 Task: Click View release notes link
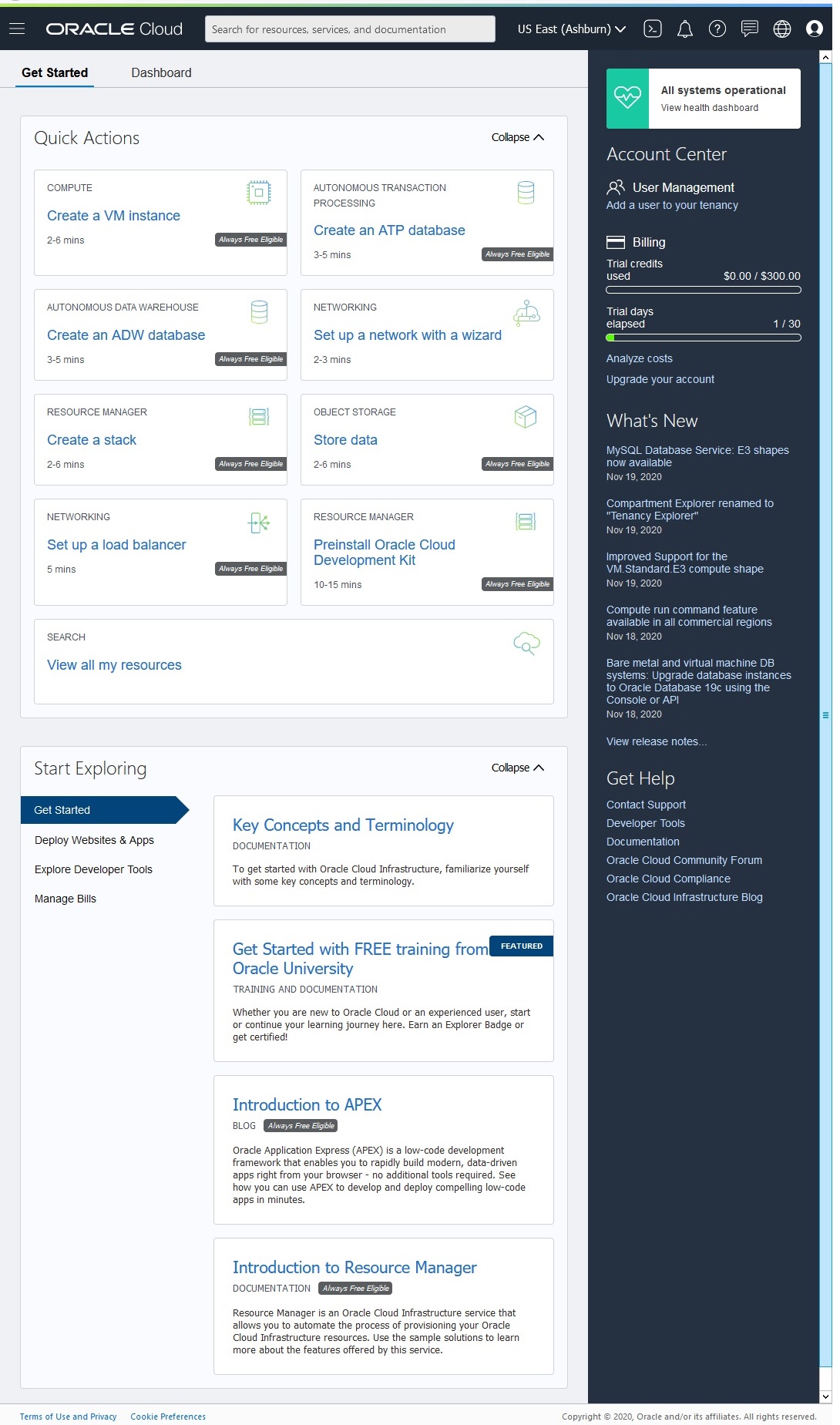point(657,741)
